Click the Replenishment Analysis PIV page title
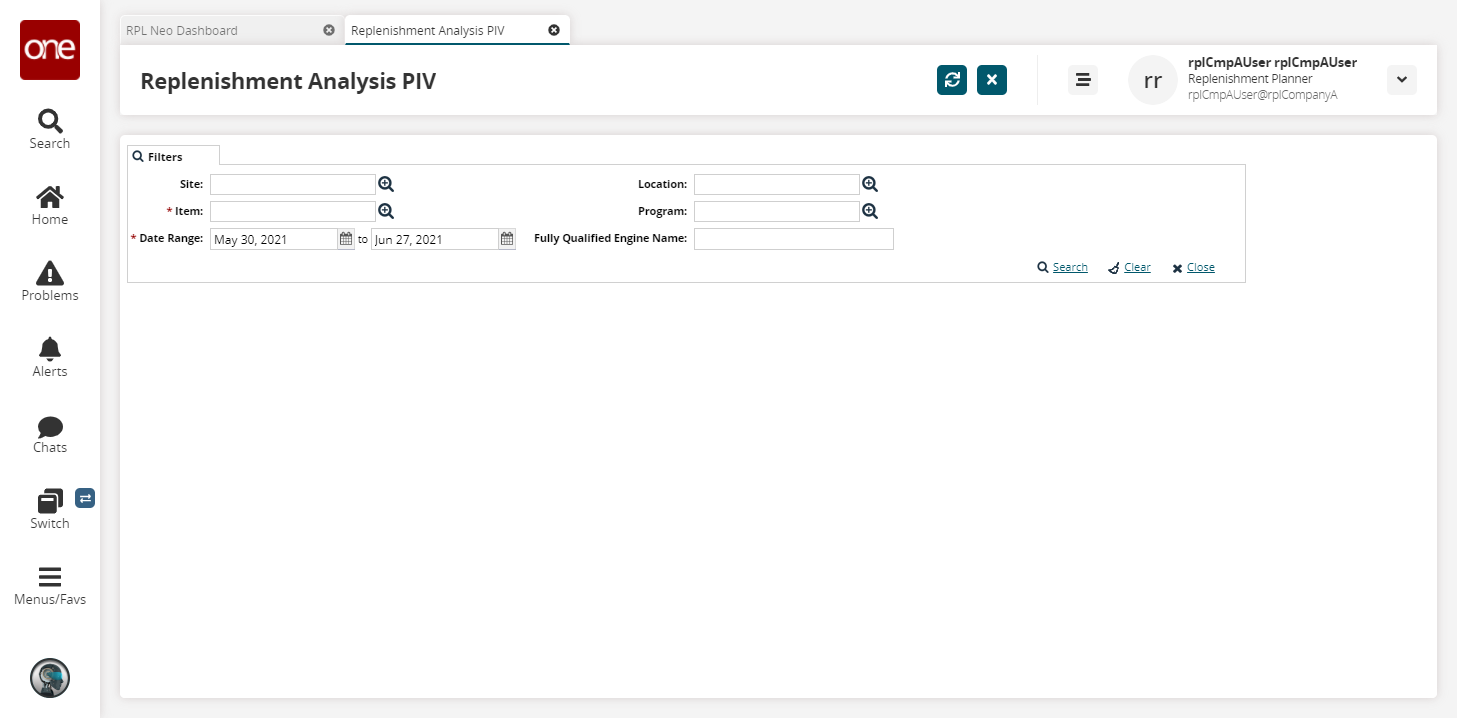 (288, 81)
